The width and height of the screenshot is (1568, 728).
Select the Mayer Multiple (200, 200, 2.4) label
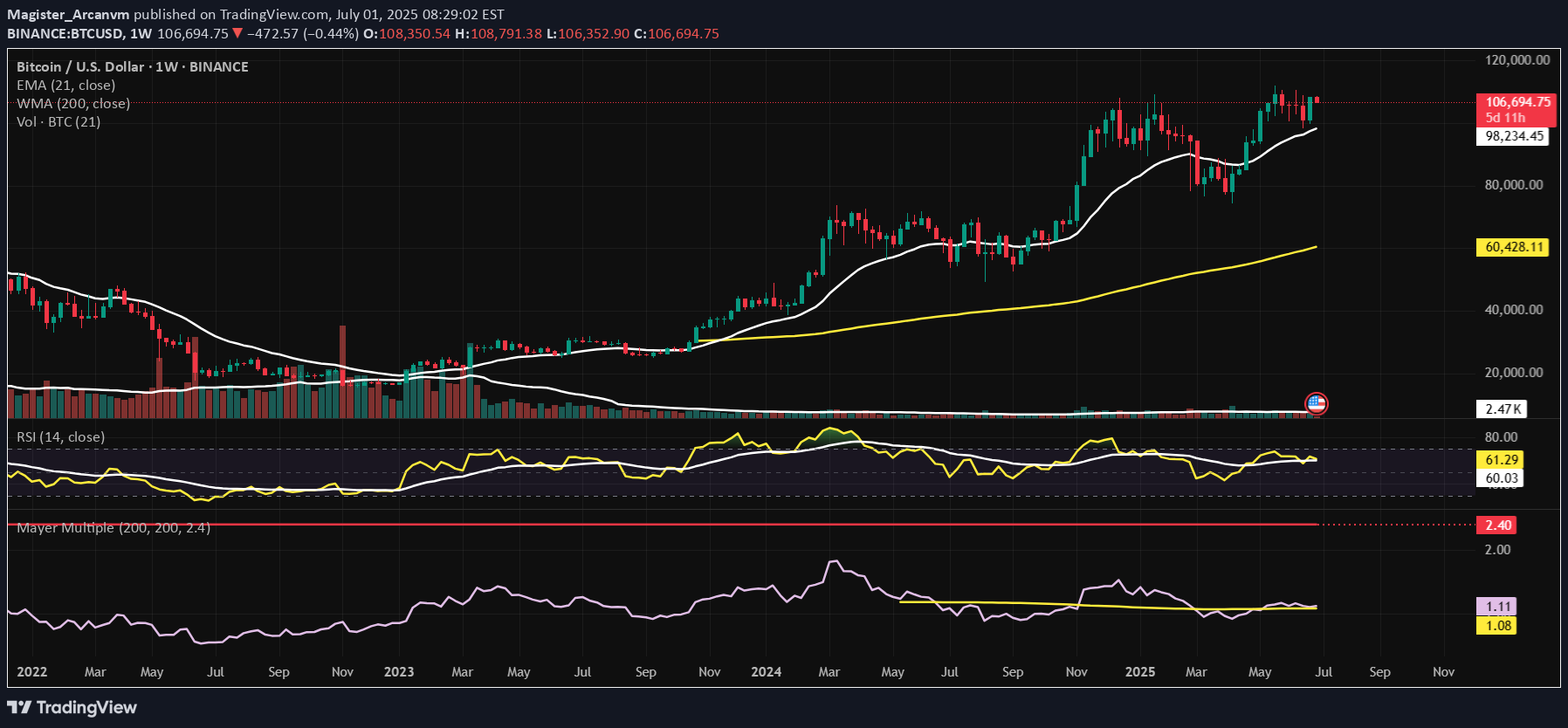(x=113, y=528)
